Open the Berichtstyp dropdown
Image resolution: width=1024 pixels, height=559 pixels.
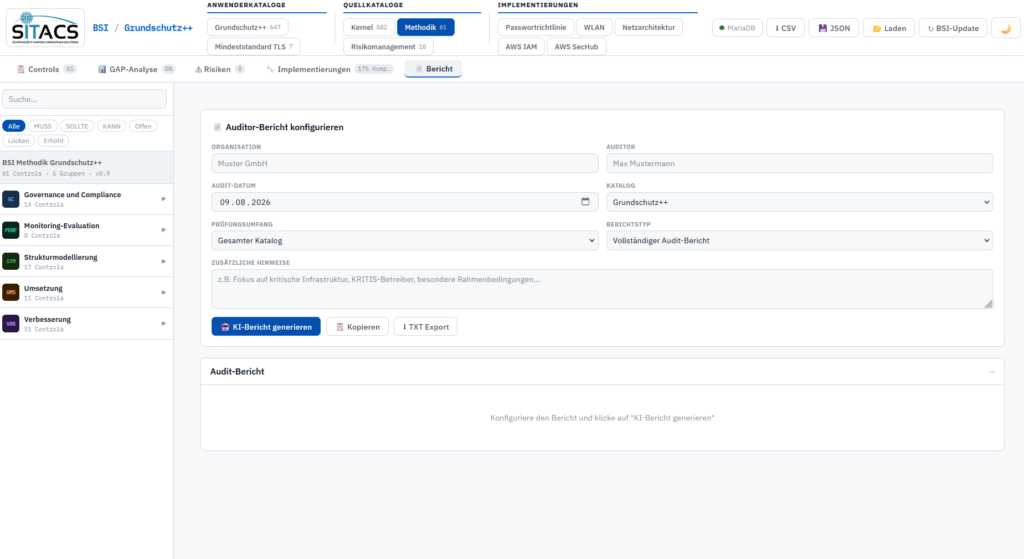click(x=799, y=240)
